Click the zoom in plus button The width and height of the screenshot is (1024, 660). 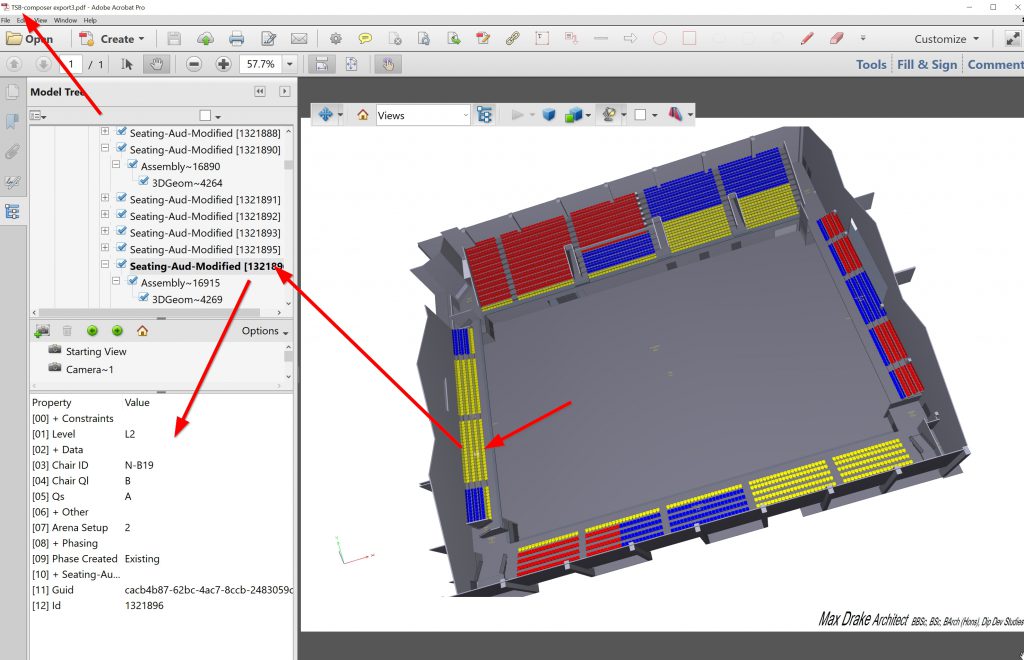coord(223,64)
